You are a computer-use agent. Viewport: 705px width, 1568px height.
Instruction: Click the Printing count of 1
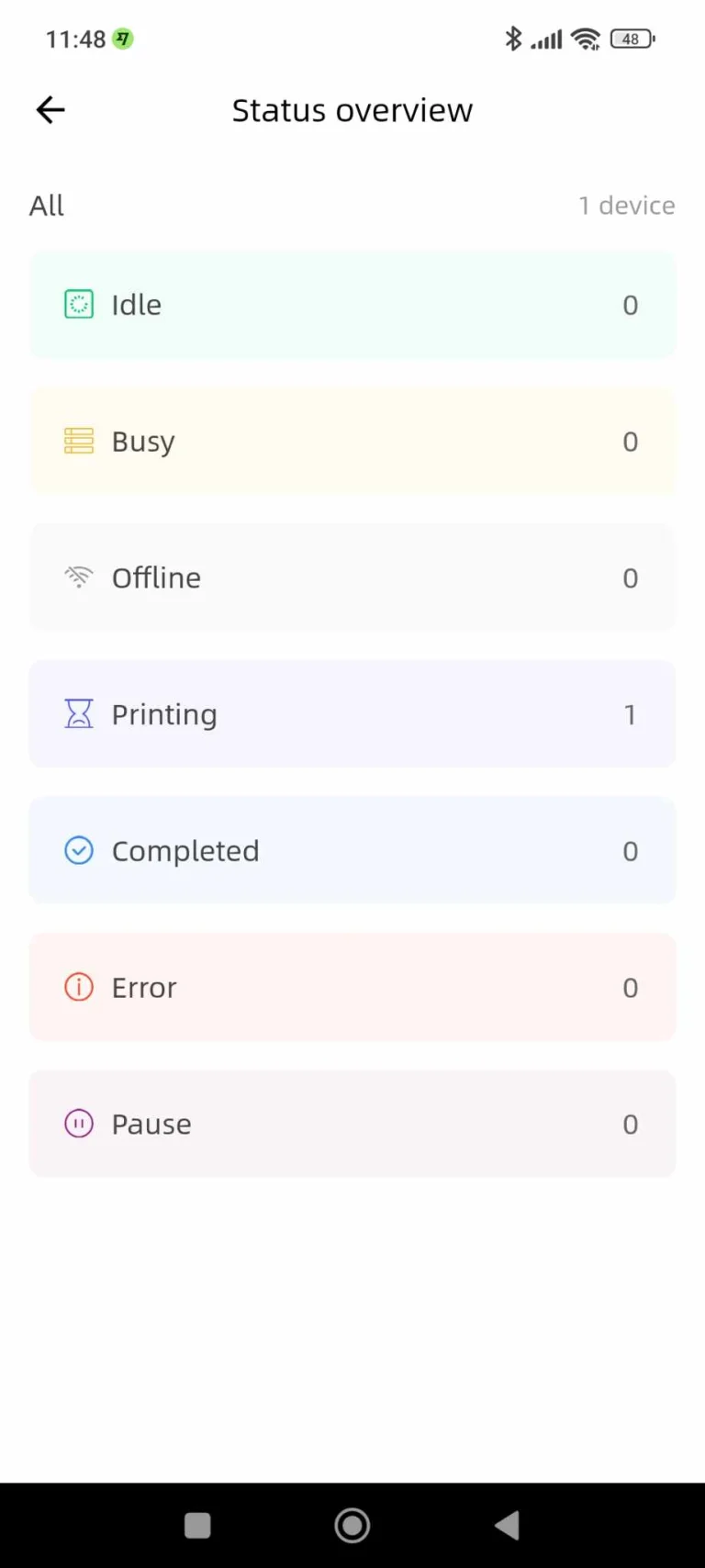630,714
